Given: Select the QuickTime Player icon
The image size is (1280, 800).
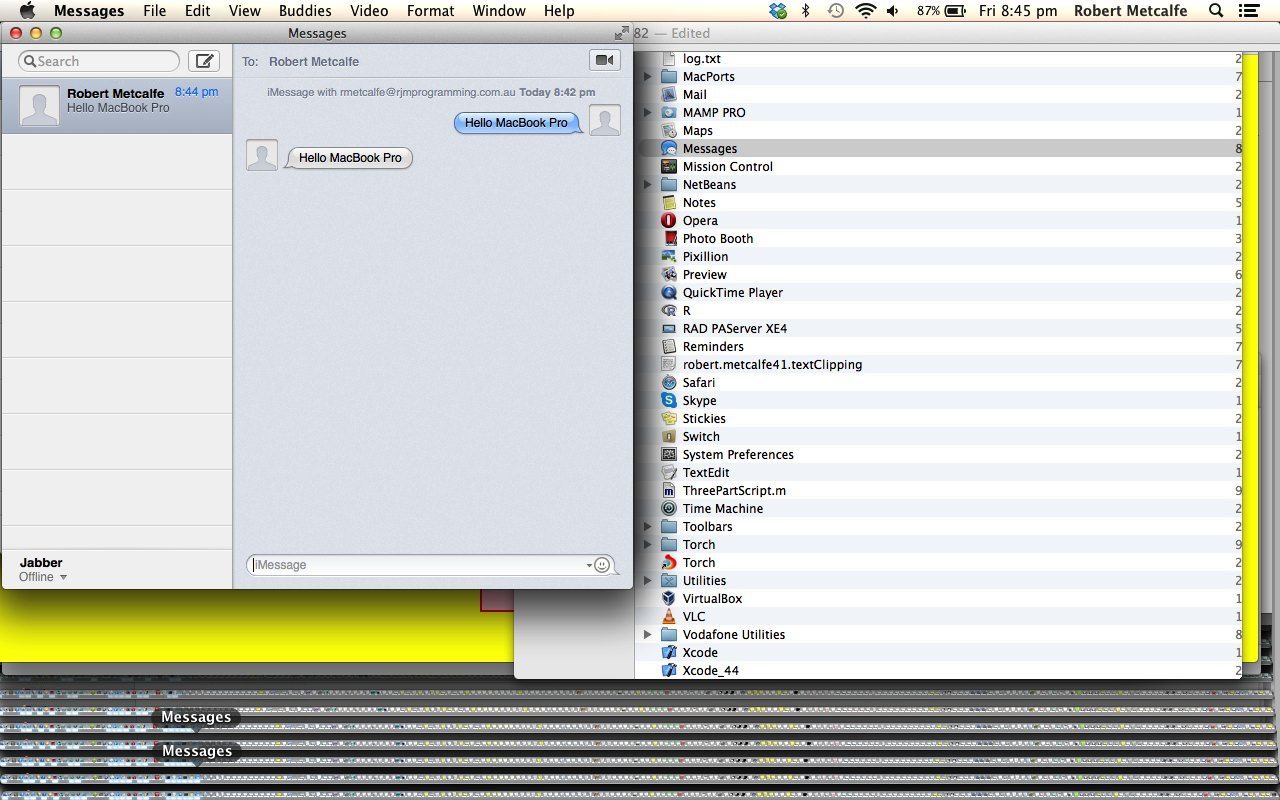Looking at the screenshot, I should coord(669,292).
